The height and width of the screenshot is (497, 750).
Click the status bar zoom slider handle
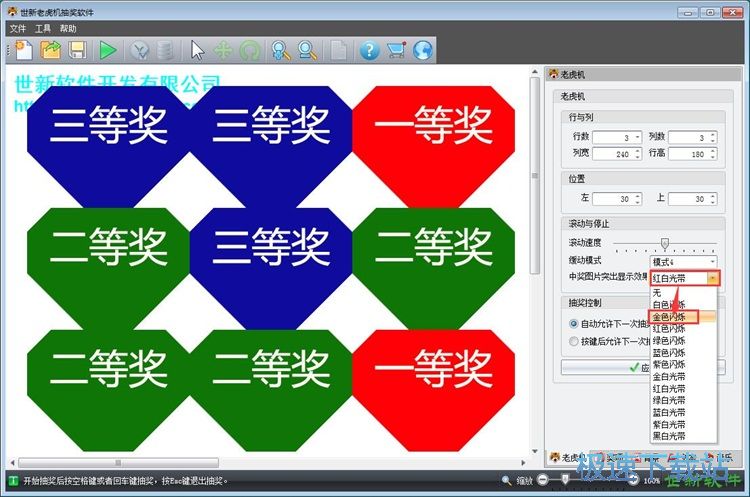[x=565, y=479]
